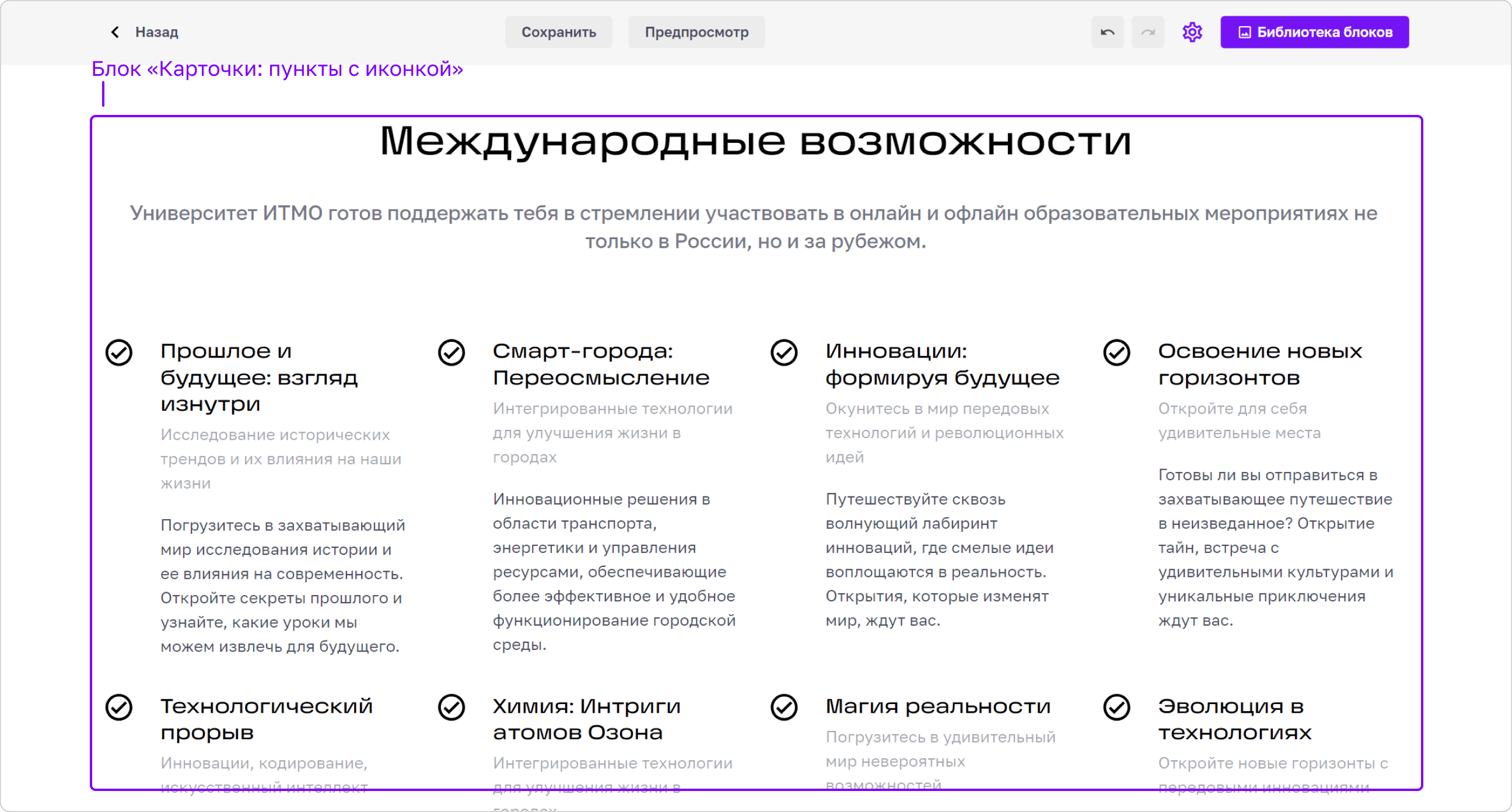The width and height of the screenshot is (1512, 812).
Task: Click the checkmark icon beside Эволюция в технологиях
Action: point(1116,707)
